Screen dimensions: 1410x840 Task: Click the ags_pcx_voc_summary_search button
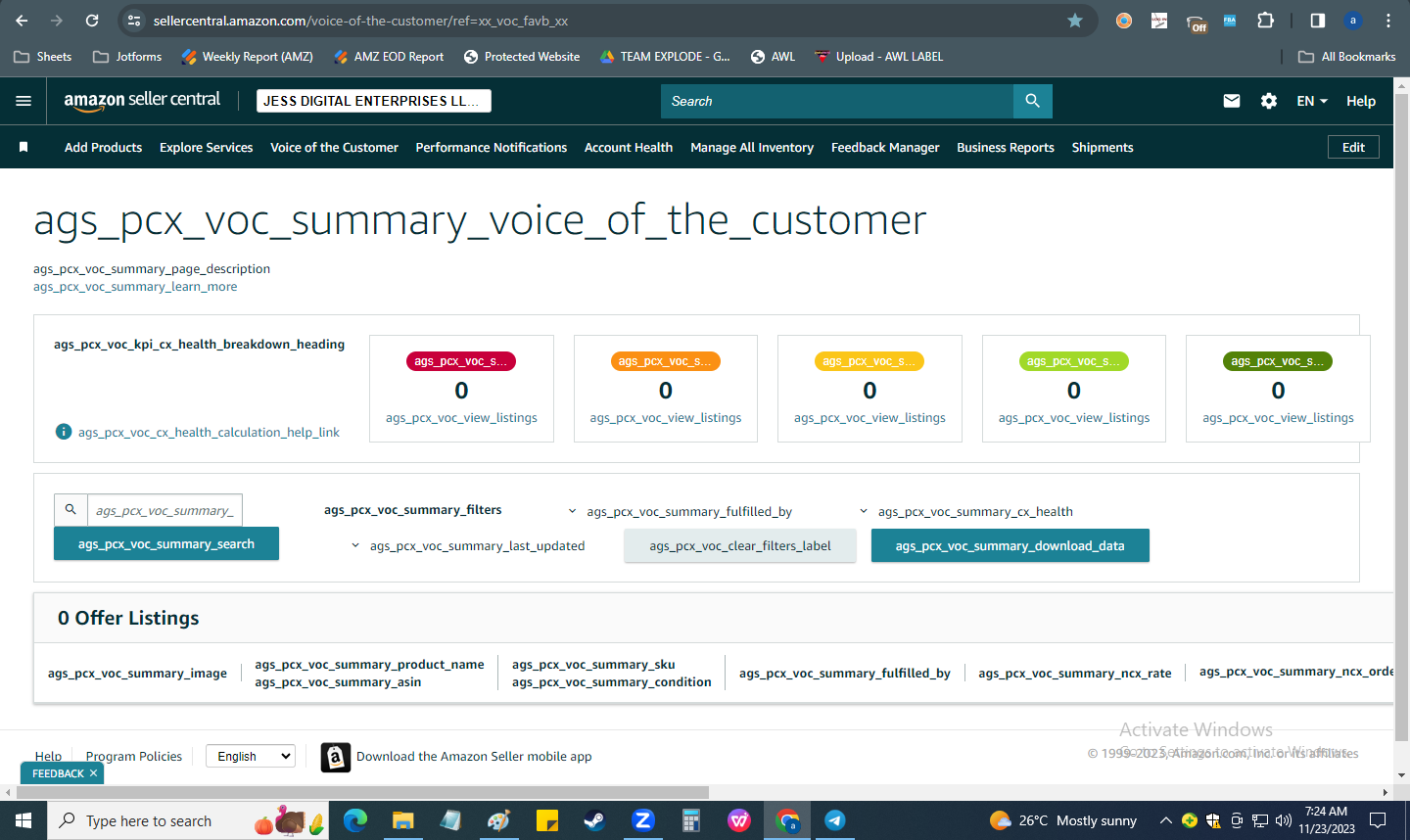click(166, 543)
